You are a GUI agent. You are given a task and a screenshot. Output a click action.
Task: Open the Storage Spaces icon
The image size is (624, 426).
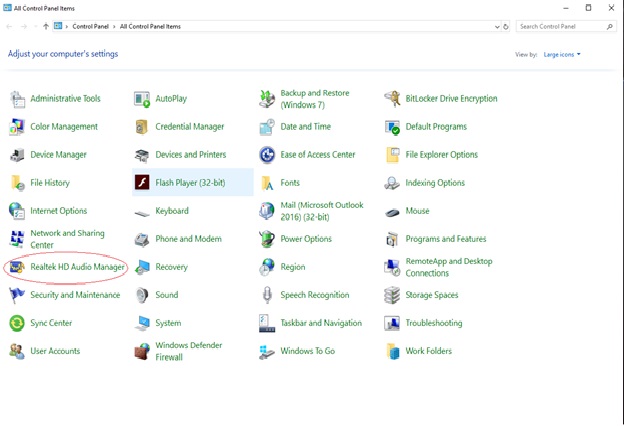pyautogui.click(x=392, y=295)
